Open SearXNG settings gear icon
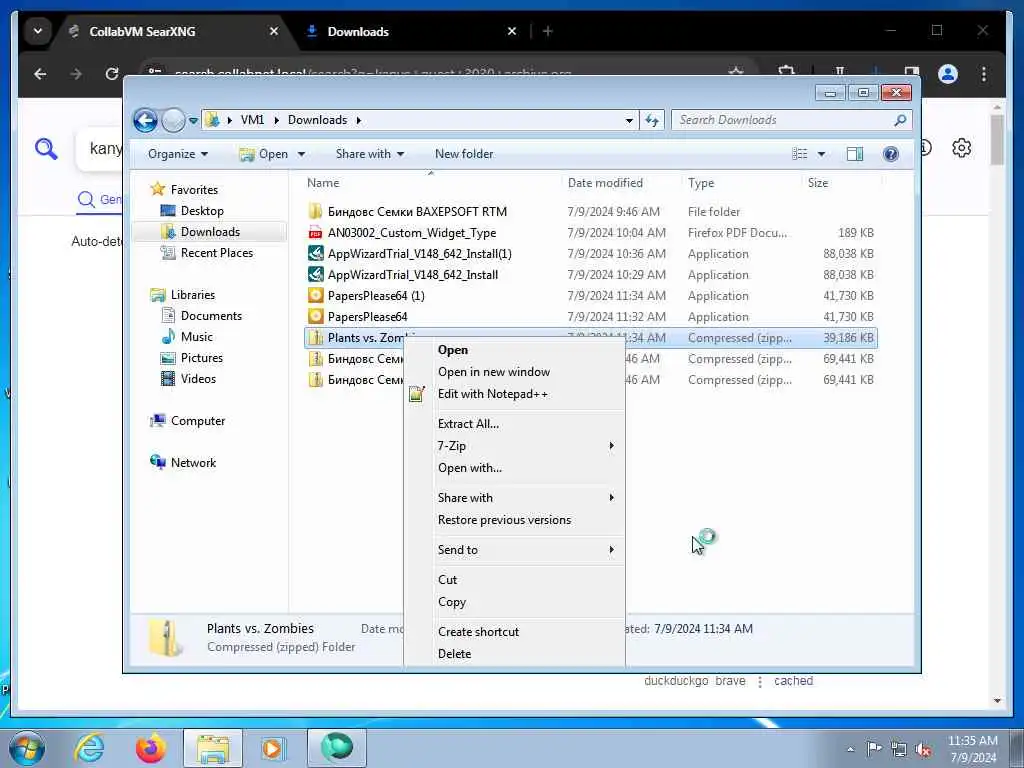This screenshot has width=1024, height=768. 961,148
